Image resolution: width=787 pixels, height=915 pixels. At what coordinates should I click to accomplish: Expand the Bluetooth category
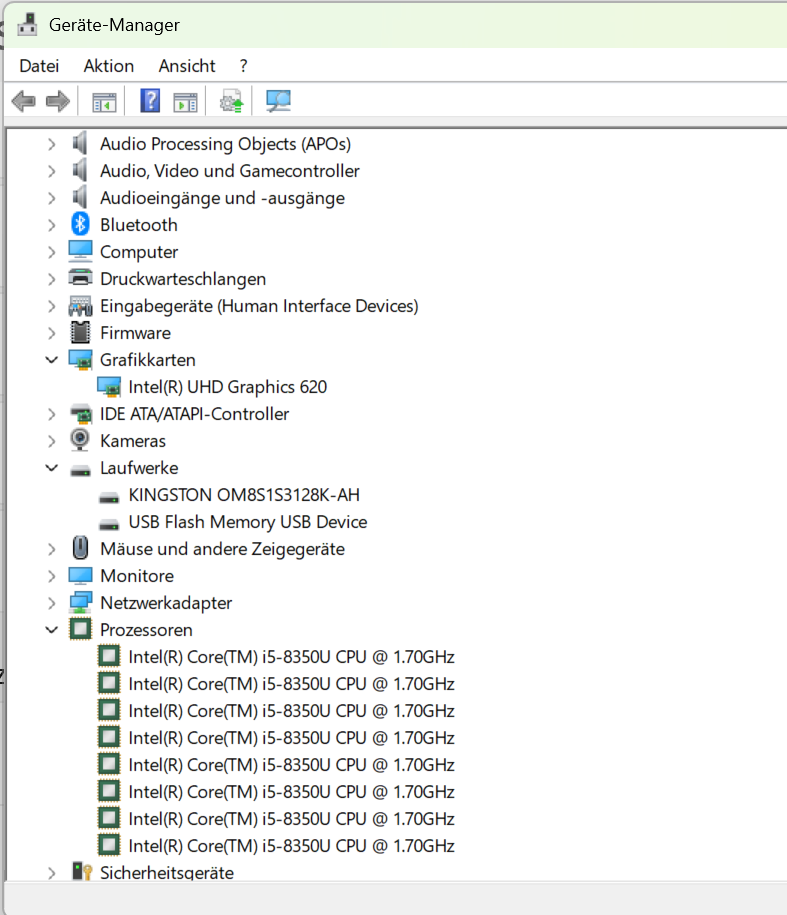click(x=51, y=225)
